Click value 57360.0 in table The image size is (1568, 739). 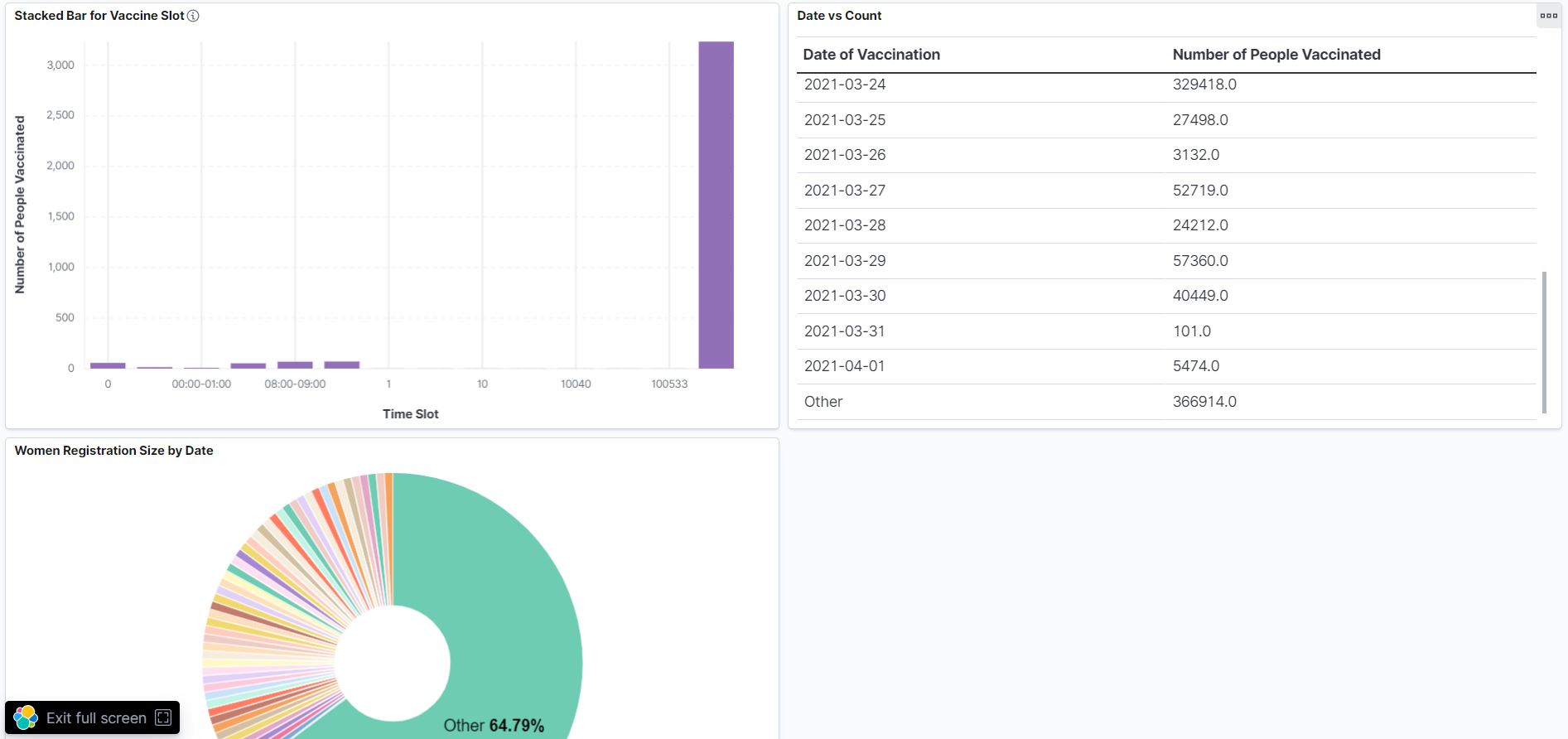tap(1200, 261)
